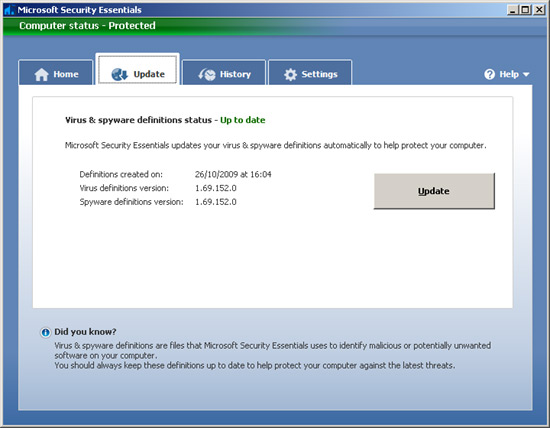Click the Up to date status text
The width and height of the screenshot is (550, 428).
243,120
